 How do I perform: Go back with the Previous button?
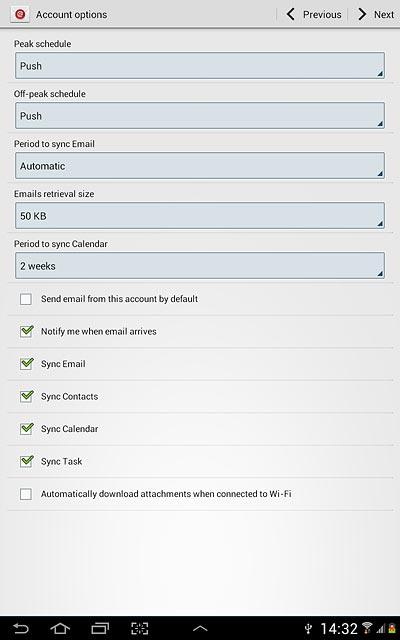click(x=313, y=15)
